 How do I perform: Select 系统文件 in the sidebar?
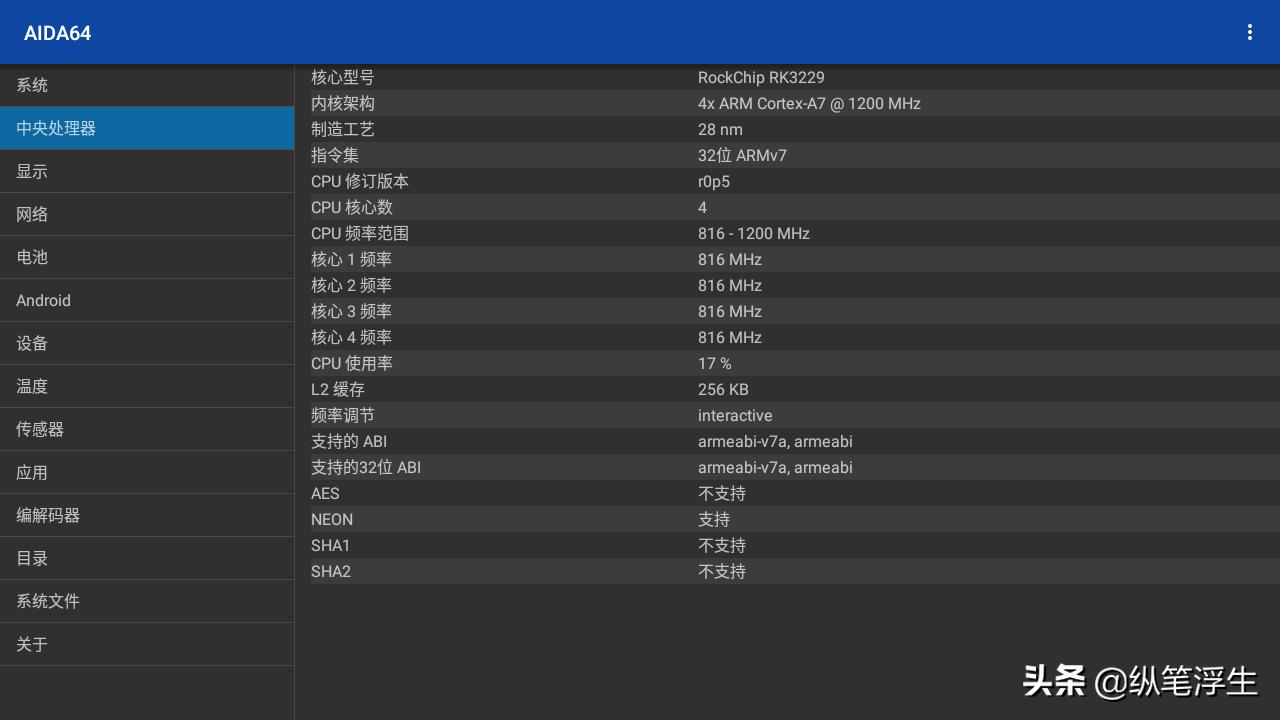point(147,601)
